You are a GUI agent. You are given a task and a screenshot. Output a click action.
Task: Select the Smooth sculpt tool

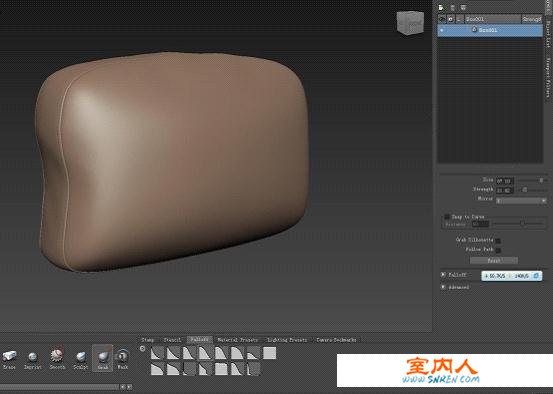coord(57,358)
